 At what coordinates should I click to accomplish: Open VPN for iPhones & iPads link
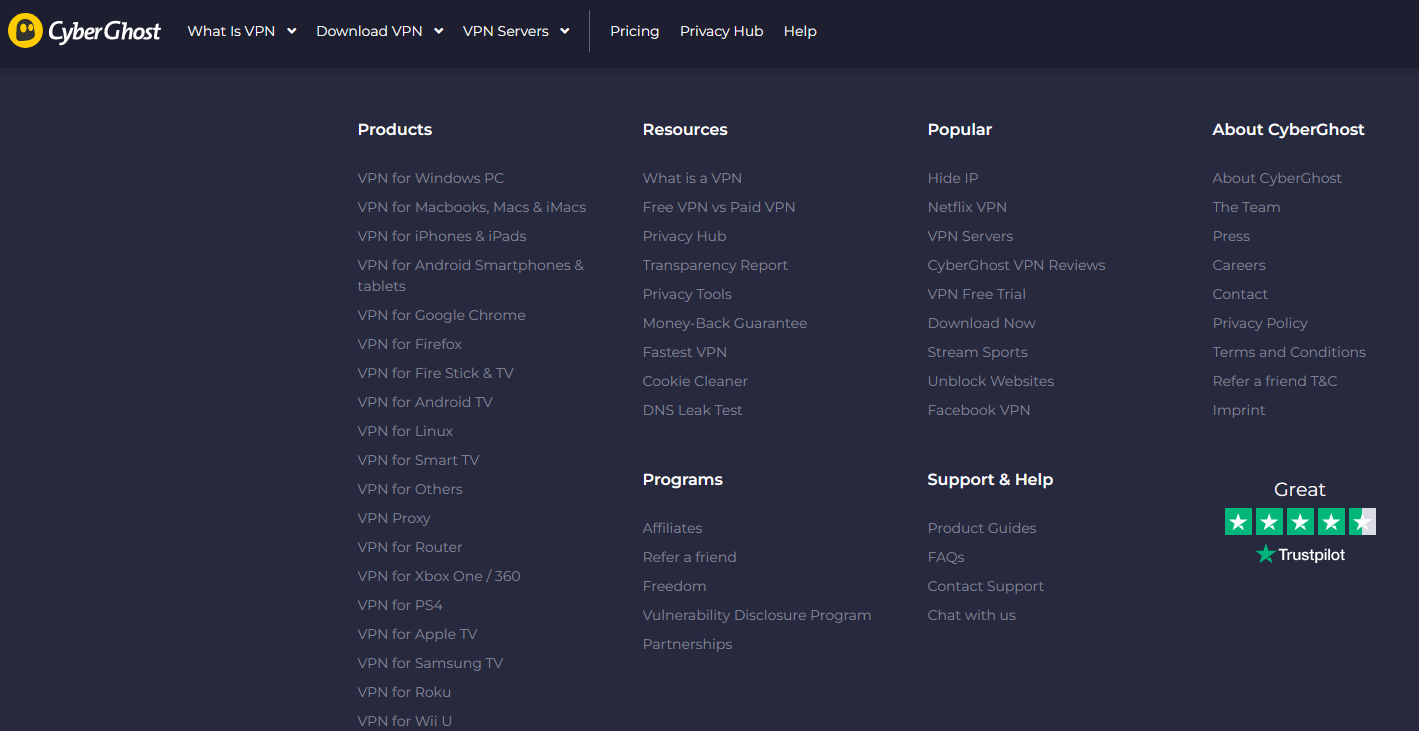click(442, 236)
